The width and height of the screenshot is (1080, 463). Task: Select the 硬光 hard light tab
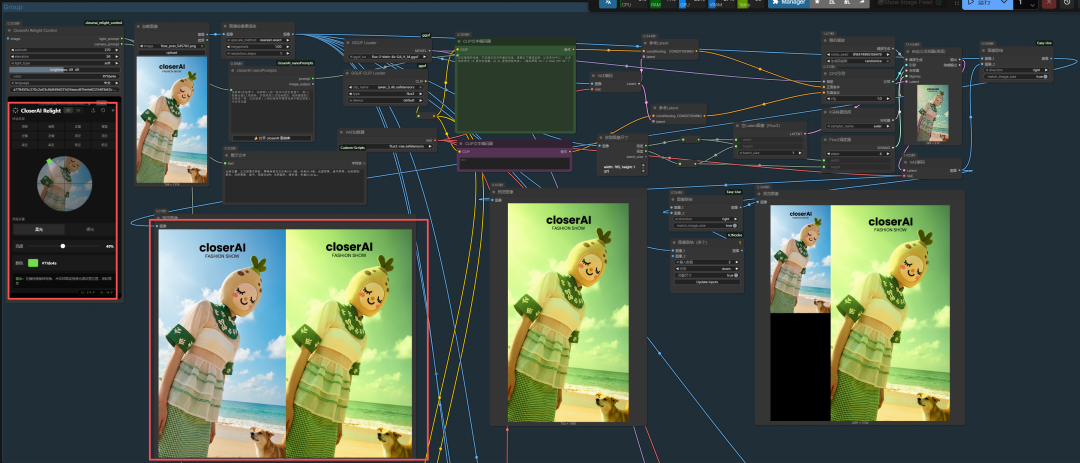pos(91,229)
